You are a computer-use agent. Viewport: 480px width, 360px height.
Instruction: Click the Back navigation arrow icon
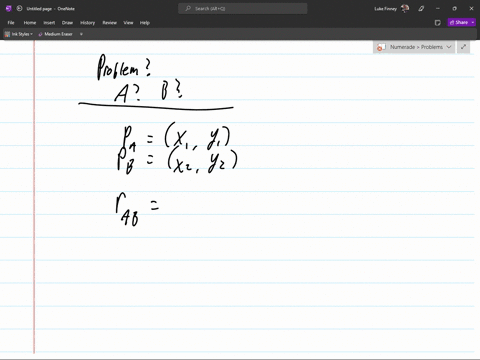click(19, 9)
